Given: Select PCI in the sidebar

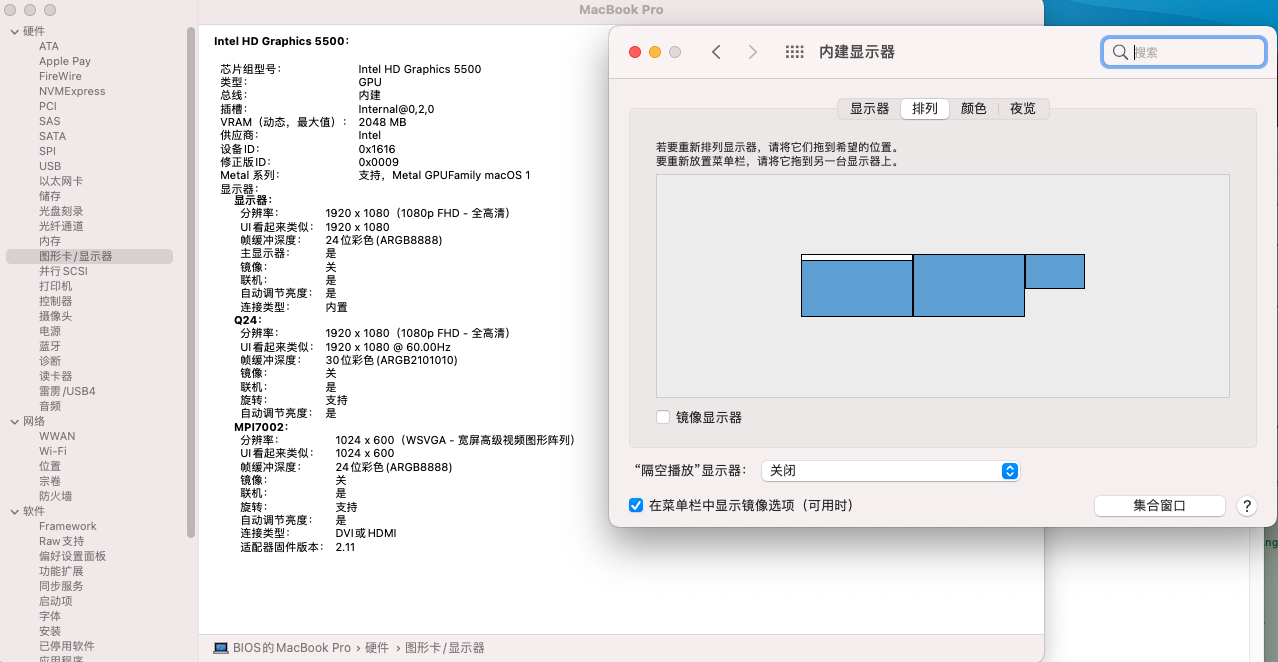Looking at the screenshot, I should [48, 106].
